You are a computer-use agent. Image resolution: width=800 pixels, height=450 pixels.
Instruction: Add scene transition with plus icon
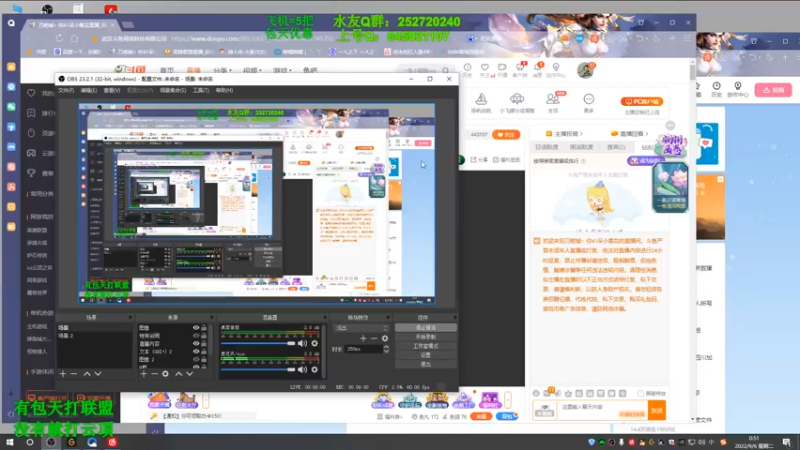363,338
